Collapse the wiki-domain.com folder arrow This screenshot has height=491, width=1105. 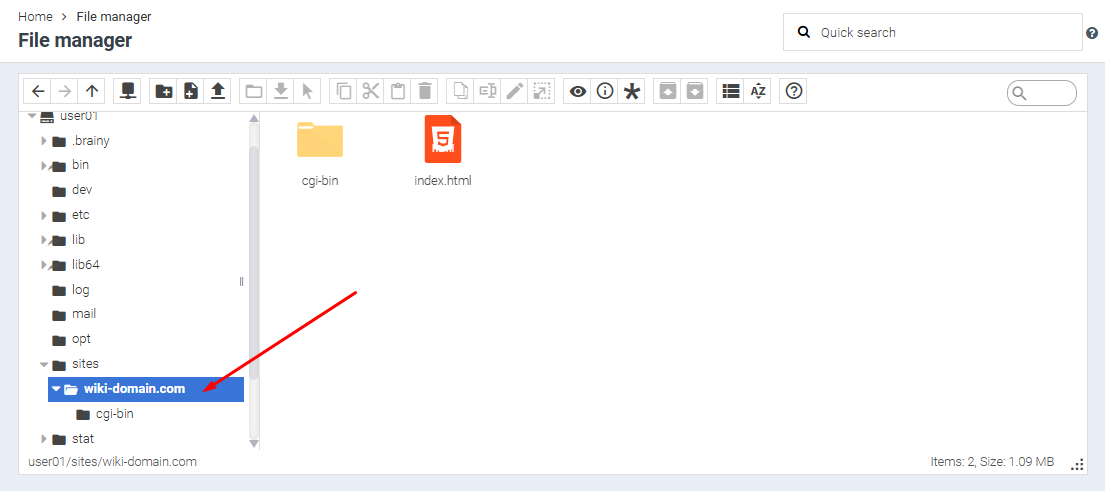[x=56, y=389]
